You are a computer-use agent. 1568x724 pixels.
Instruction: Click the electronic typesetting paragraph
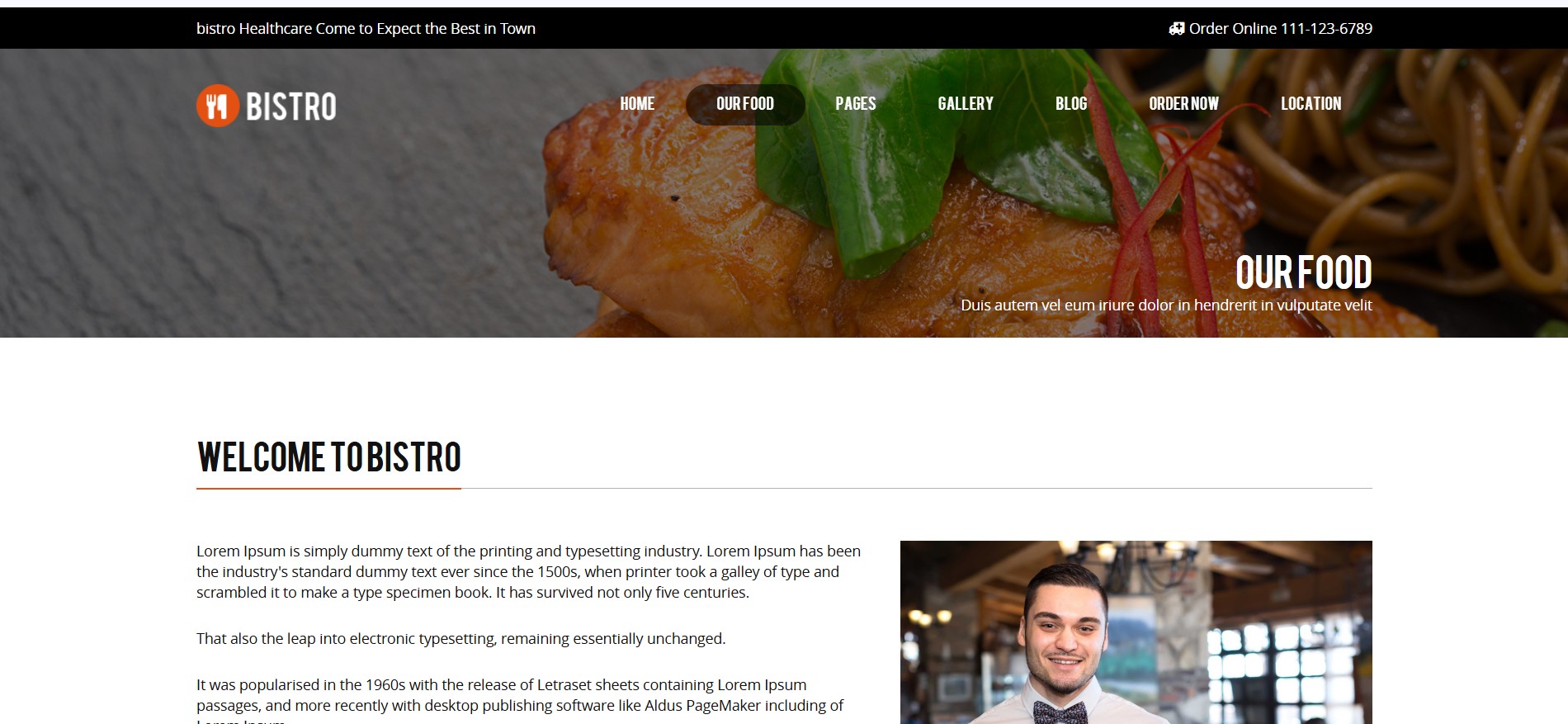point(460,639)
